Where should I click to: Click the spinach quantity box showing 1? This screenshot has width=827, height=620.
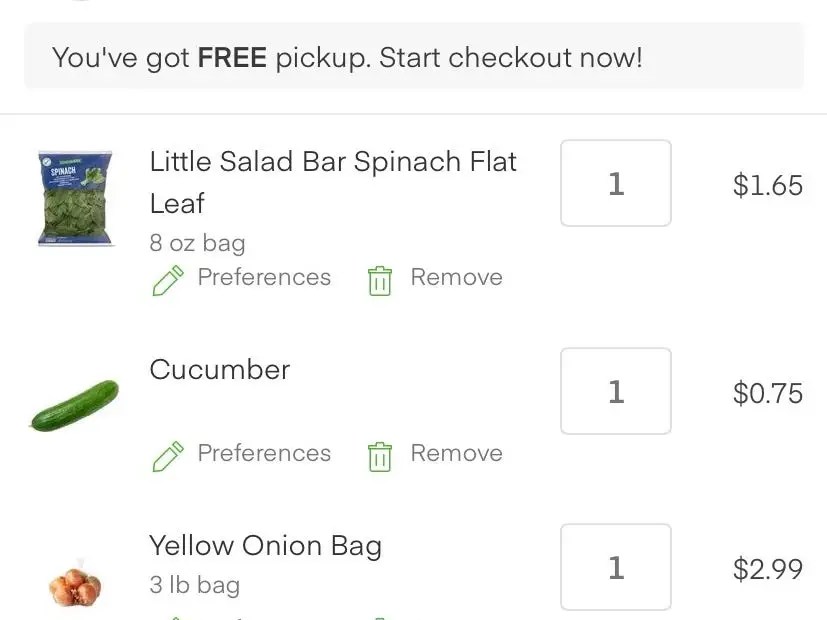615,183
